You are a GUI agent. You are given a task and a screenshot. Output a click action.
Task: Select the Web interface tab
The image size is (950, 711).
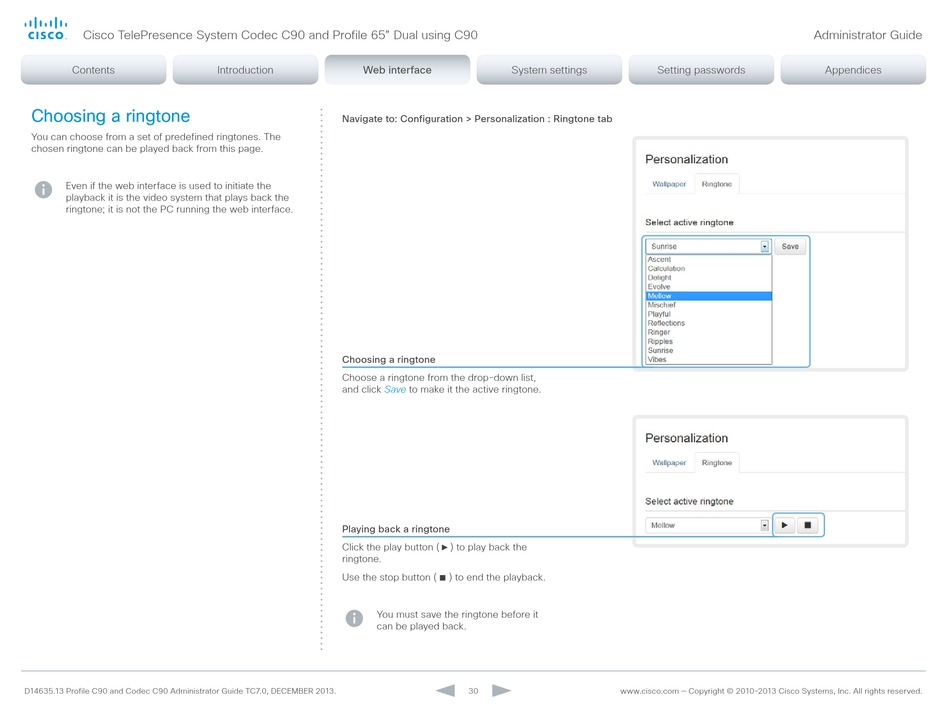(397, 70)
